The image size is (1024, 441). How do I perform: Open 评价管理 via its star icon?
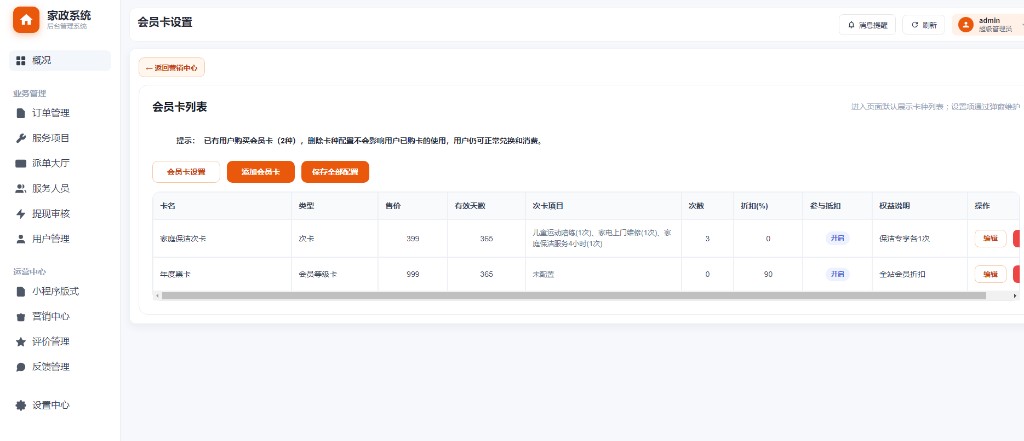click(x=20, y=342)
